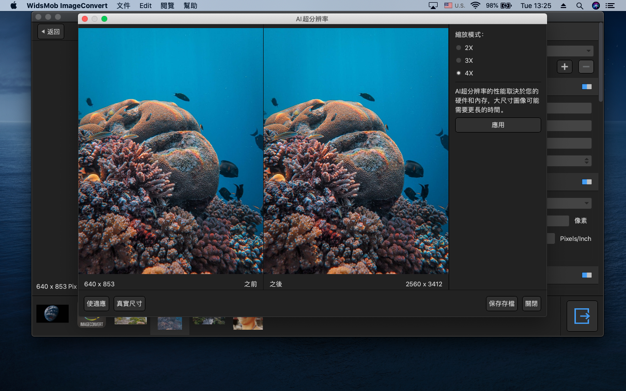Image resolution: width=626 pixels, height=391 pixels.
Task: Open Spotlight search in menu bar
Action: click(x=579, y=6)
